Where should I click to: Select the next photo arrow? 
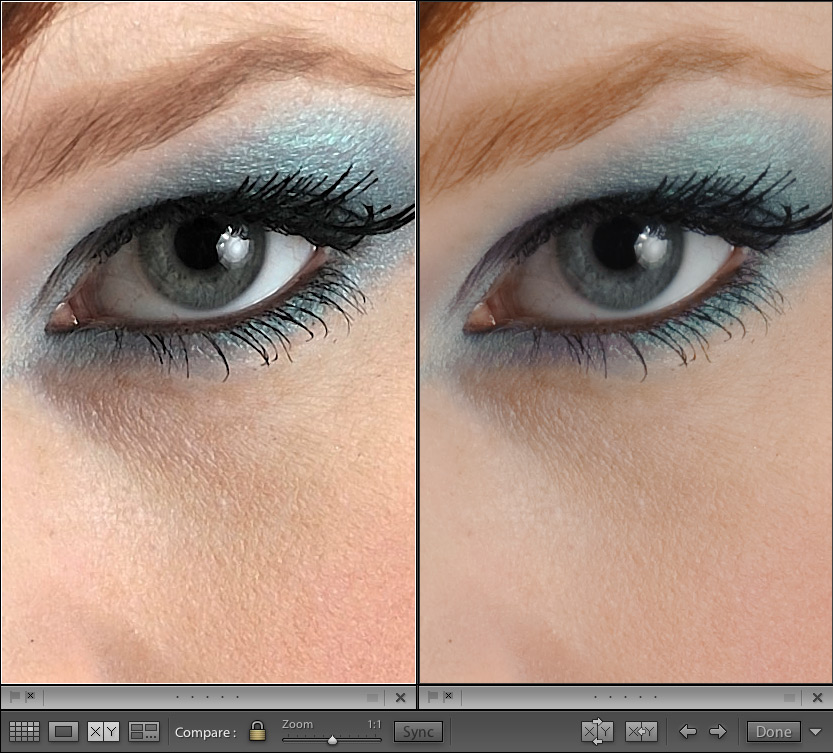(x=718, y=732)
